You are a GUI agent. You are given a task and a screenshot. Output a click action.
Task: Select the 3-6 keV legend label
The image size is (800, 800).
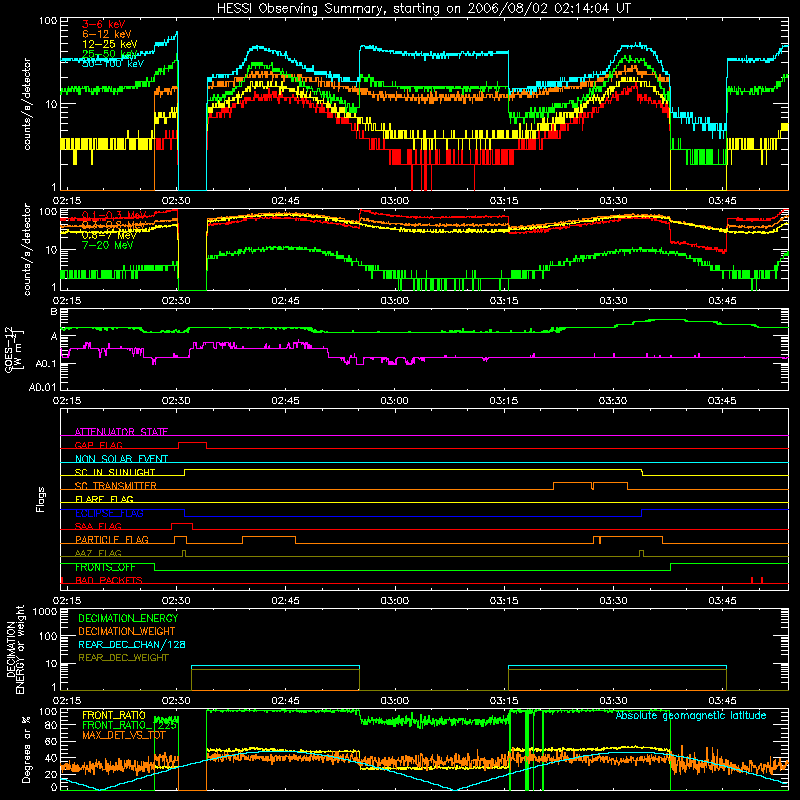pos(104,24)
